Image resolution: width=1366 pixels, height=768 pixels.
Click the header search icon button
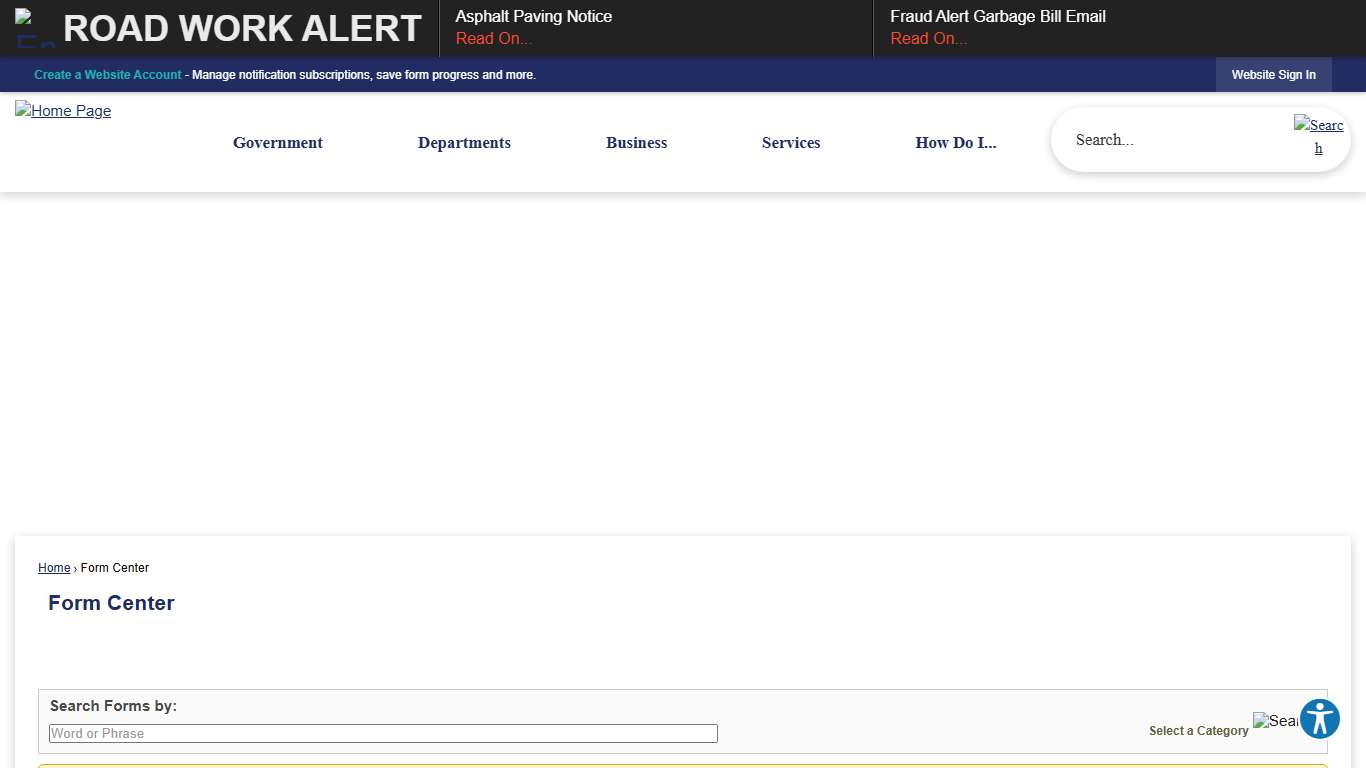[1318, 136]
